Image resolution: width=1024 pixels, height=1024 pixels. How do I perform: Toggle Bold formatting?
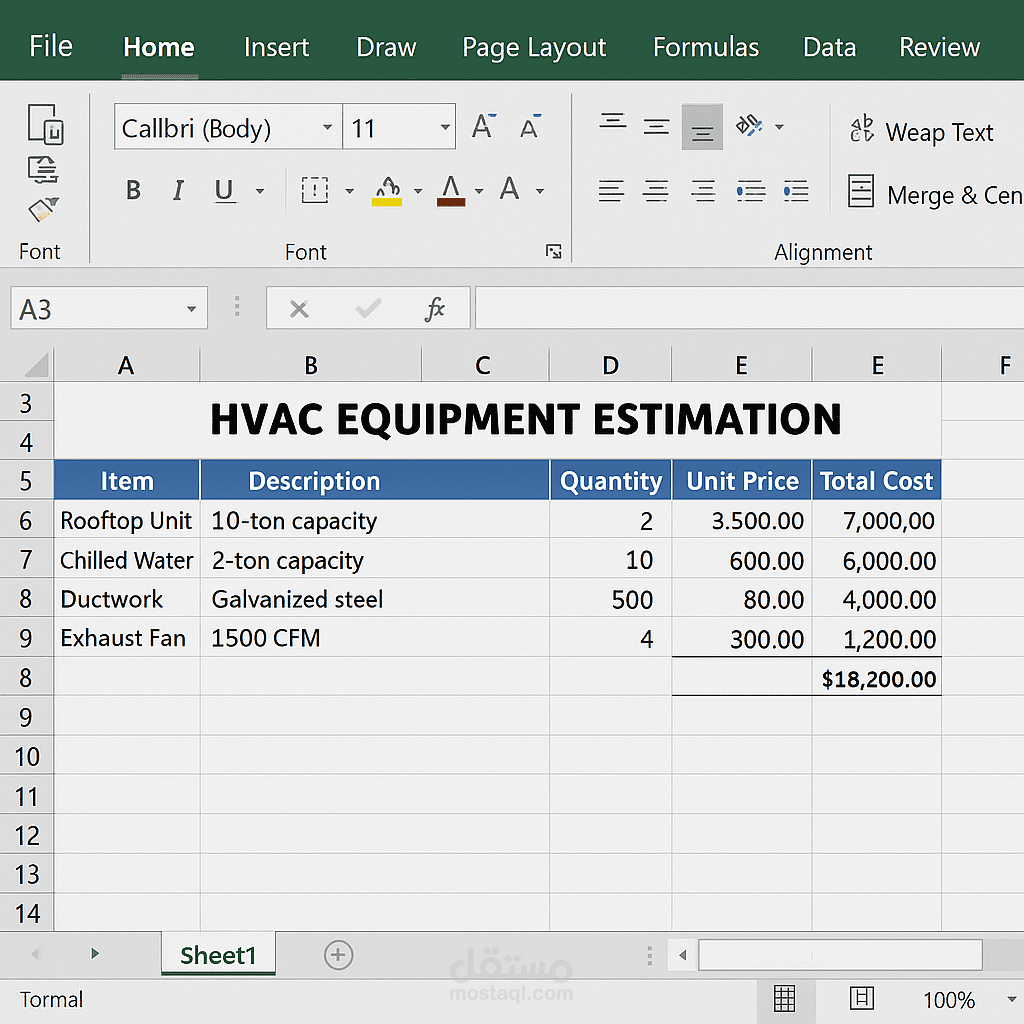point(133,190)
